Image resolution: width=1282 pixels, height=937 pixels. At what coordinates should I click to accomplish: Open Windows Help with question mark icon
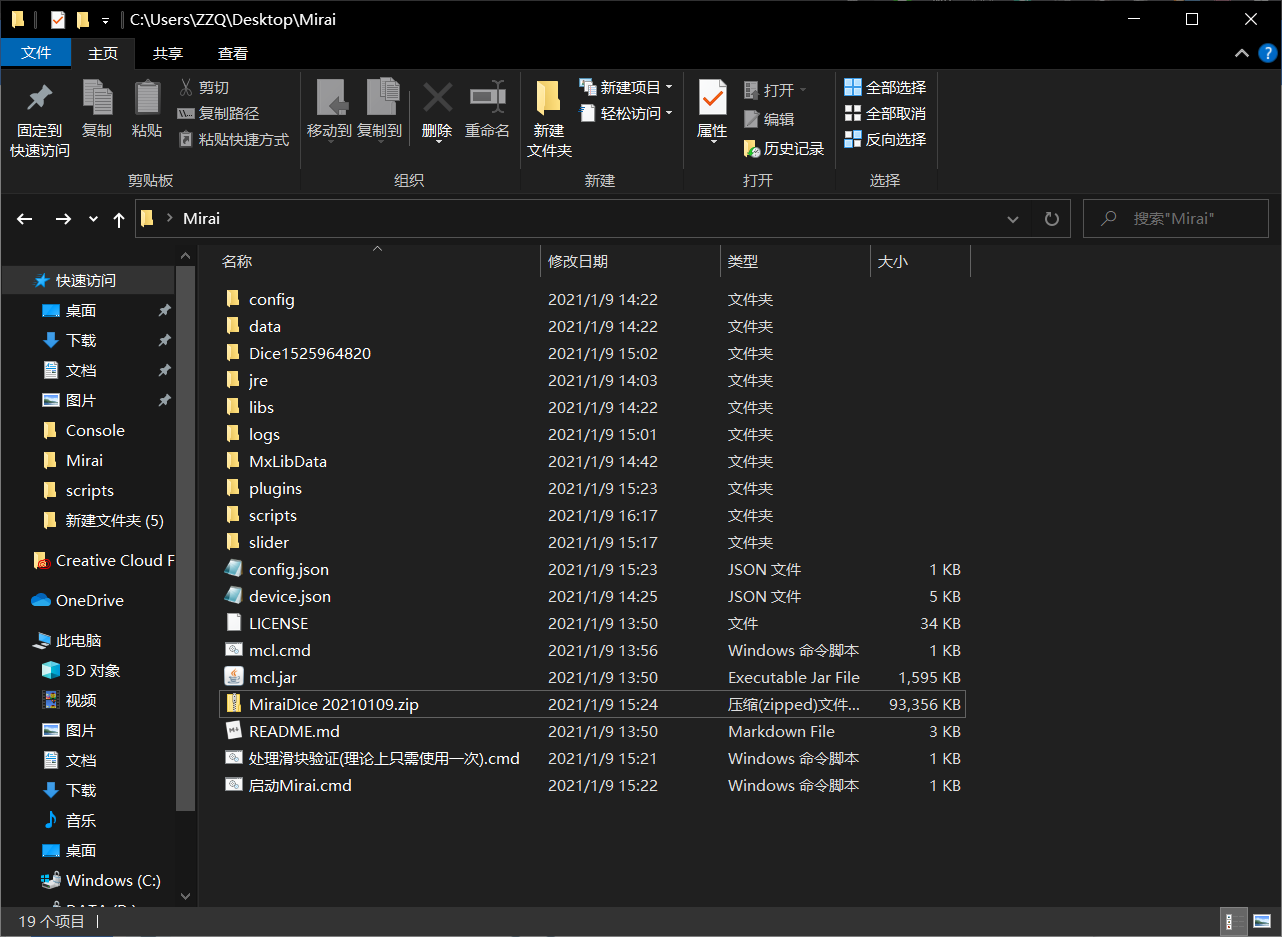(x=1266, y=54)
